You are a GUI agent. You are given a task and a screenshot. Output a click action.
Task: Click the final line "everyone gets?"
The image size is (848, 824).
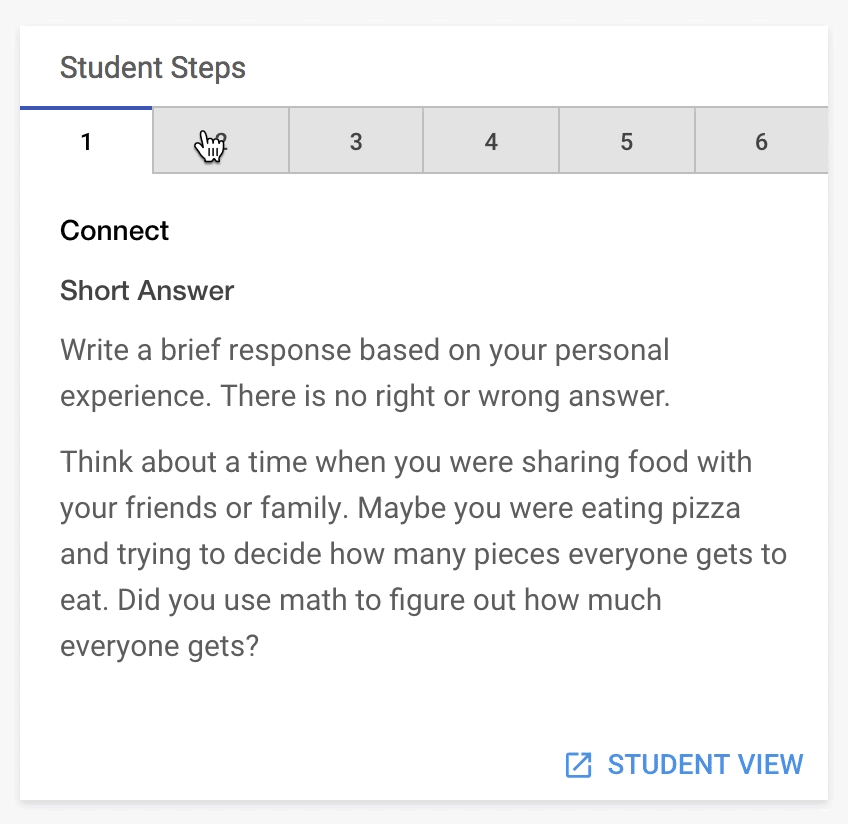click(x=160, y=647)
